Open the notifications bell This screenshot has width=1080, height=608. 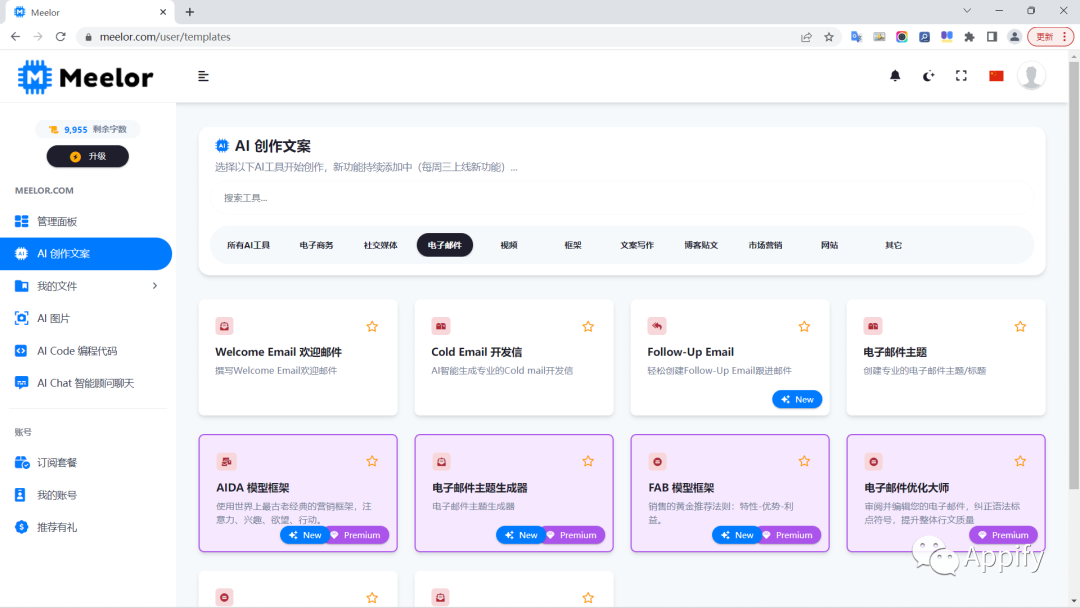895,76
